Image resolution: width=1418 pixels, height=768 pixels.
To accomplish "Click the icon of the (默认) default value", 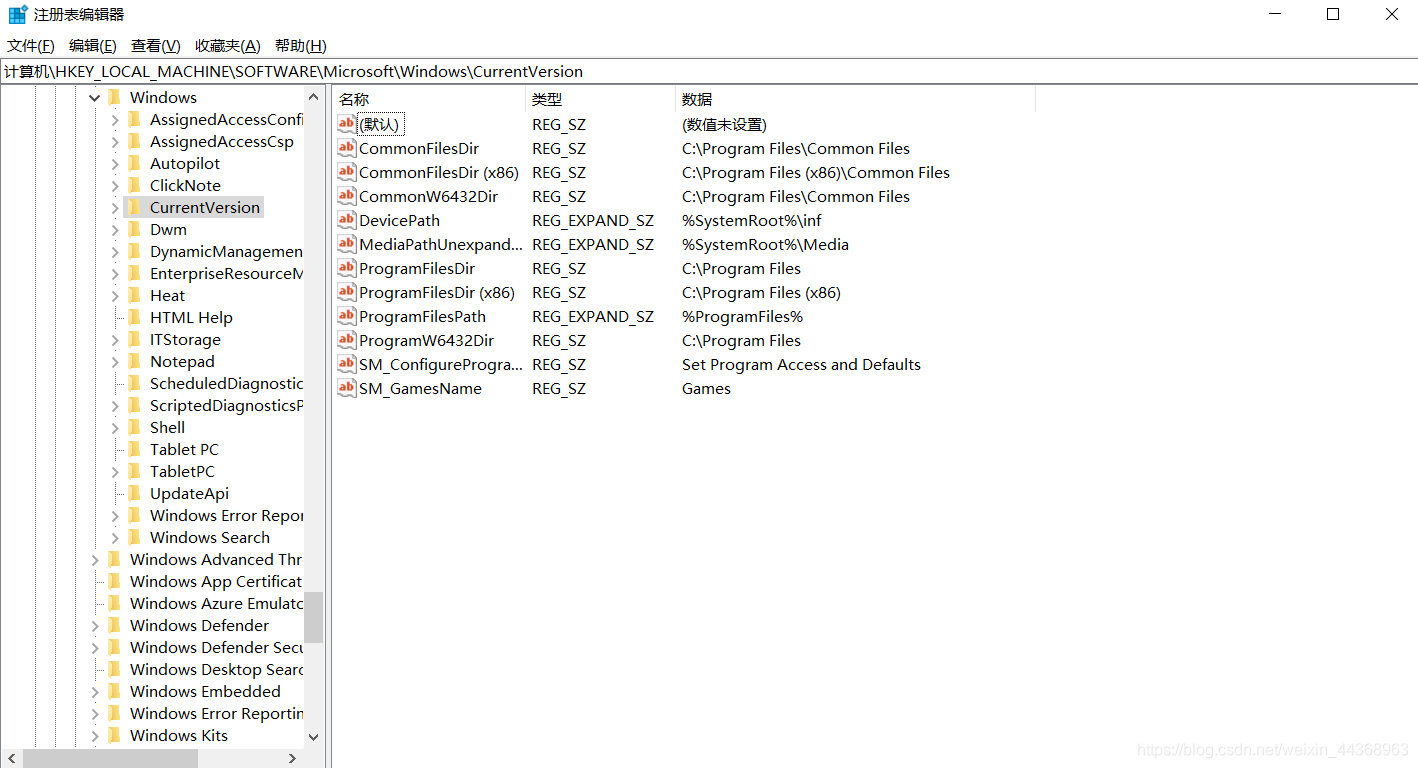I will click(346, 124).
